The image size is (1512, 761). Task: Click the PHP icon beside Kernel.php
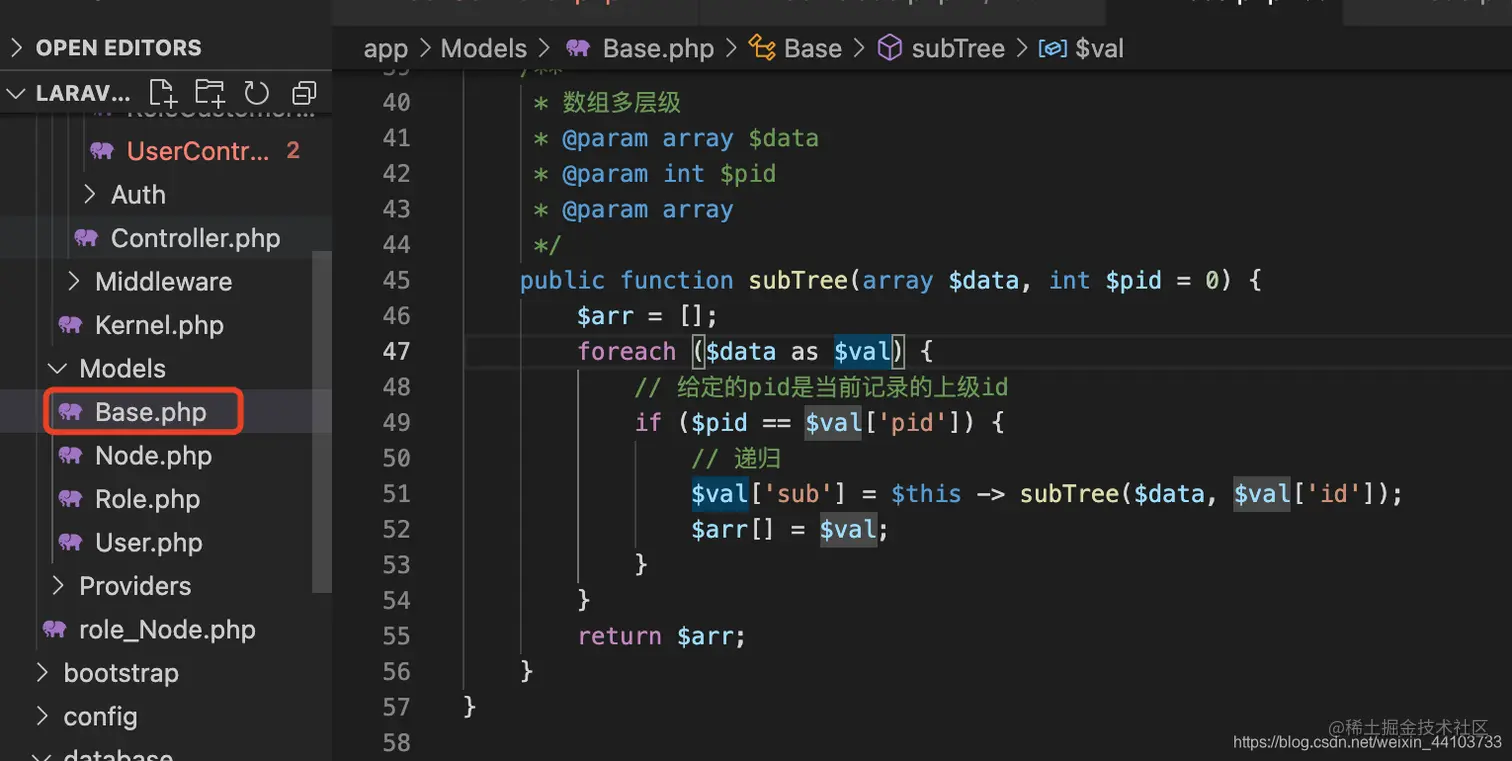[x=70, y=325]
